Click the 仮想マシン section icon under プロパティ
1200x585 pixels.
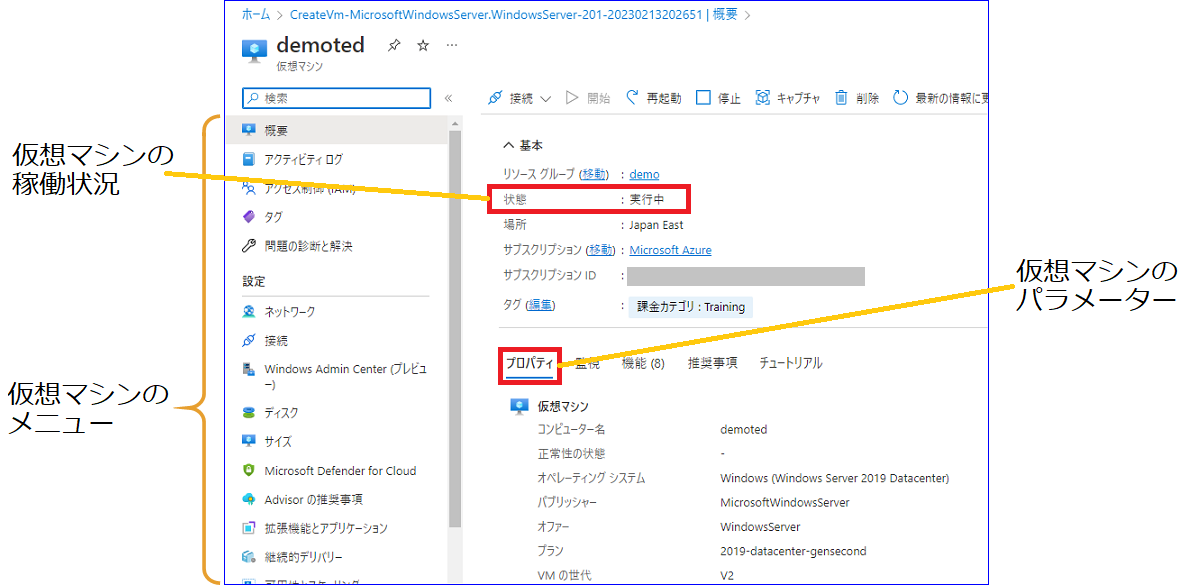(519, 406)
